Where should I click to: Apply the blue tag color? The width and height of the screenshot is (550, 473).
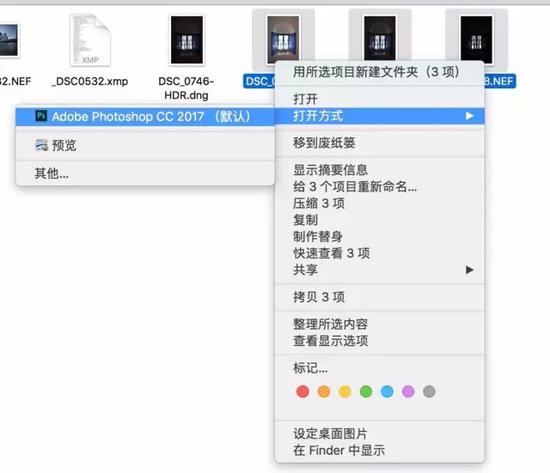tap(387, 391)
